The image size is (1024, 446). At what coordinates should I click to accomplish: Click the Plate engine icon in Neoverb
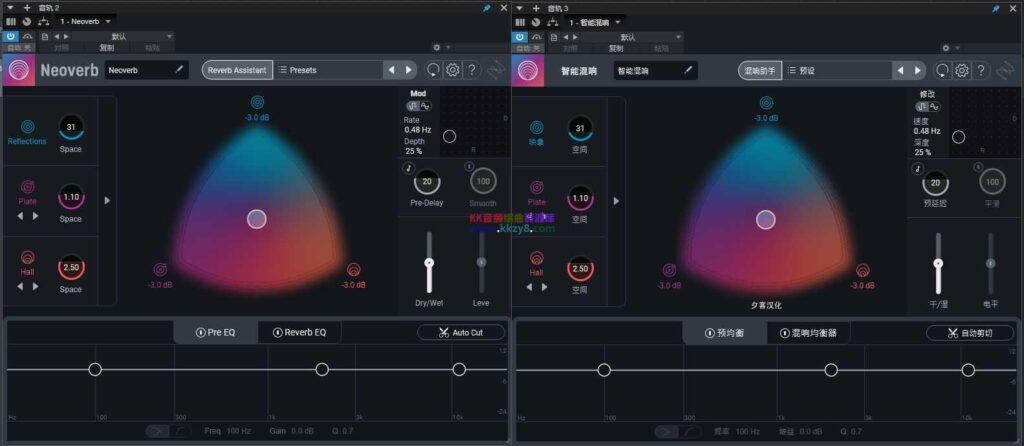(x=27, y=188)
